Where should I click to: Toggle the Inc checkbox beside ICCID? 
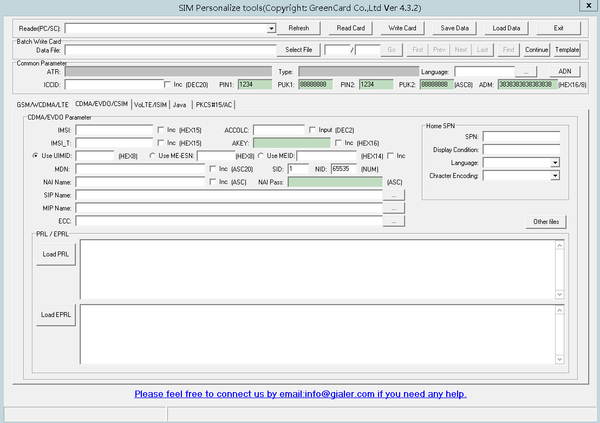[x=166, y=85]
